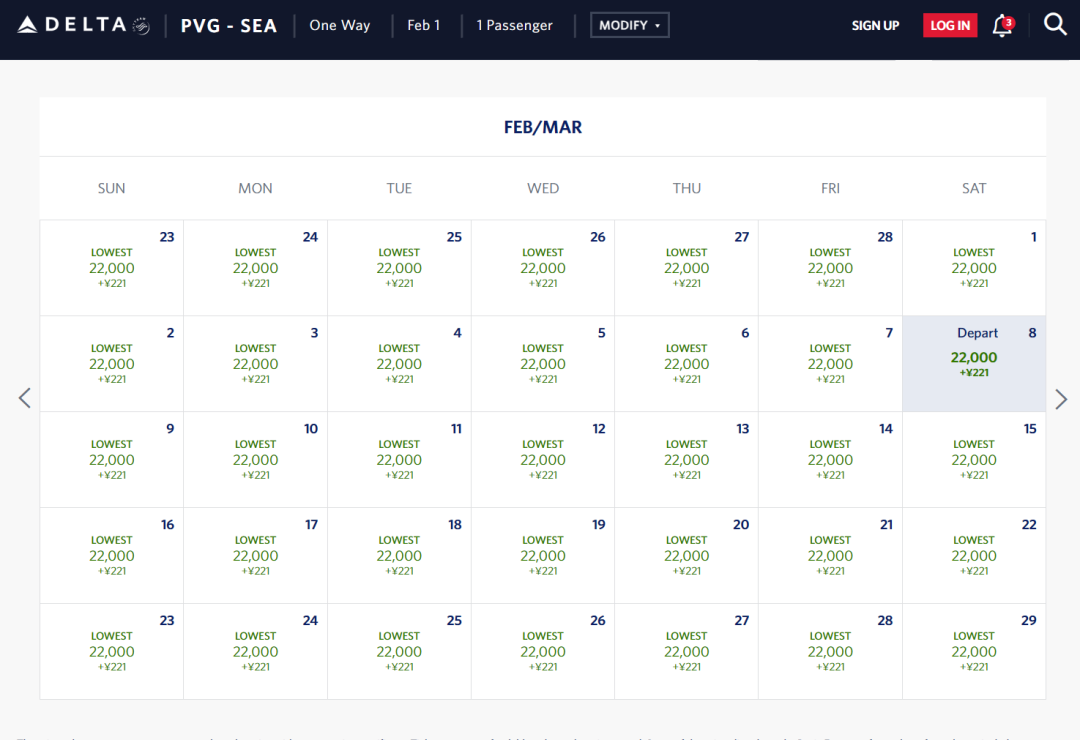Advance calendar with right arrow

1061,399
